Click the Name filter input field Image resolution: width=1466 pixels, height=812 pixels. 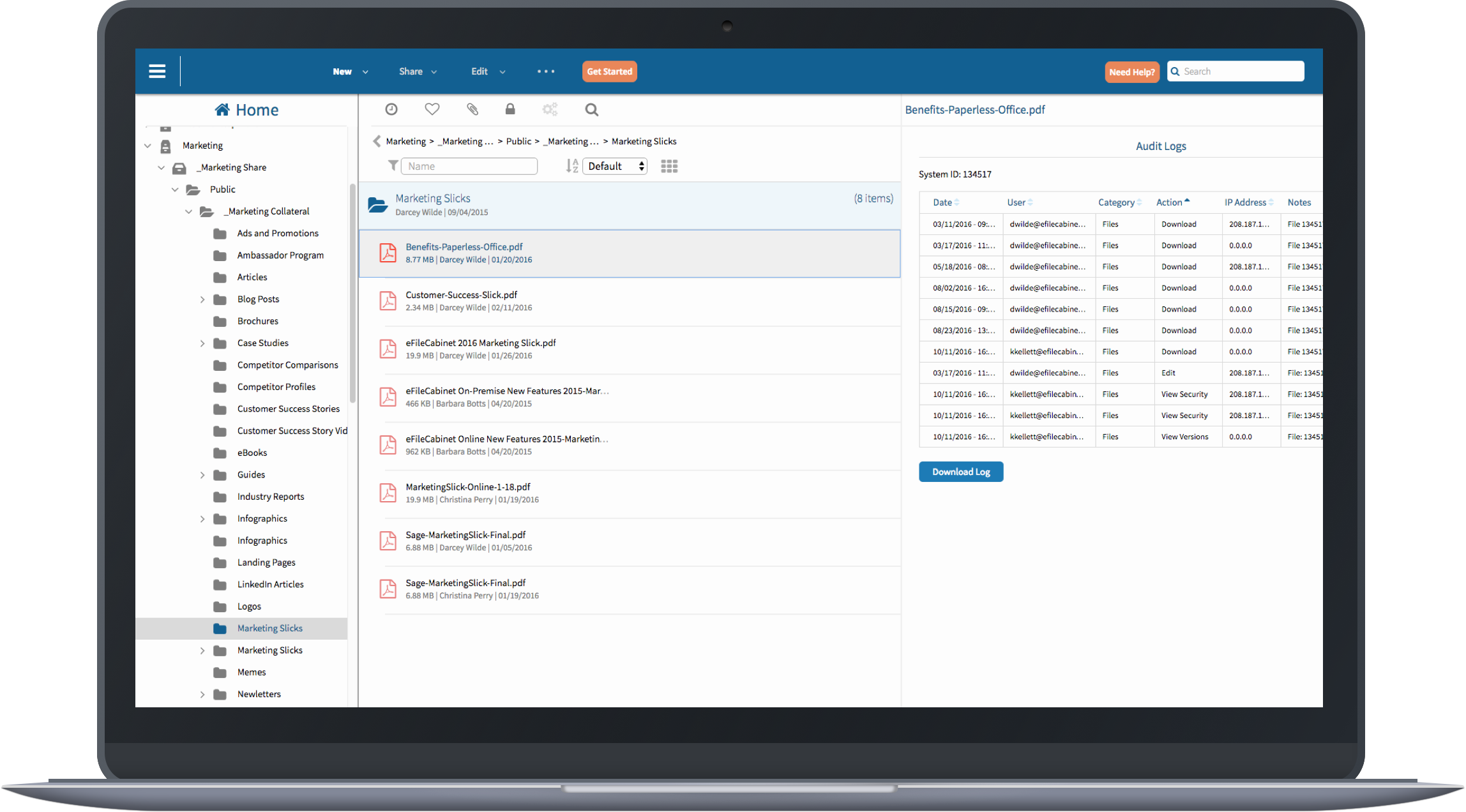469,166
